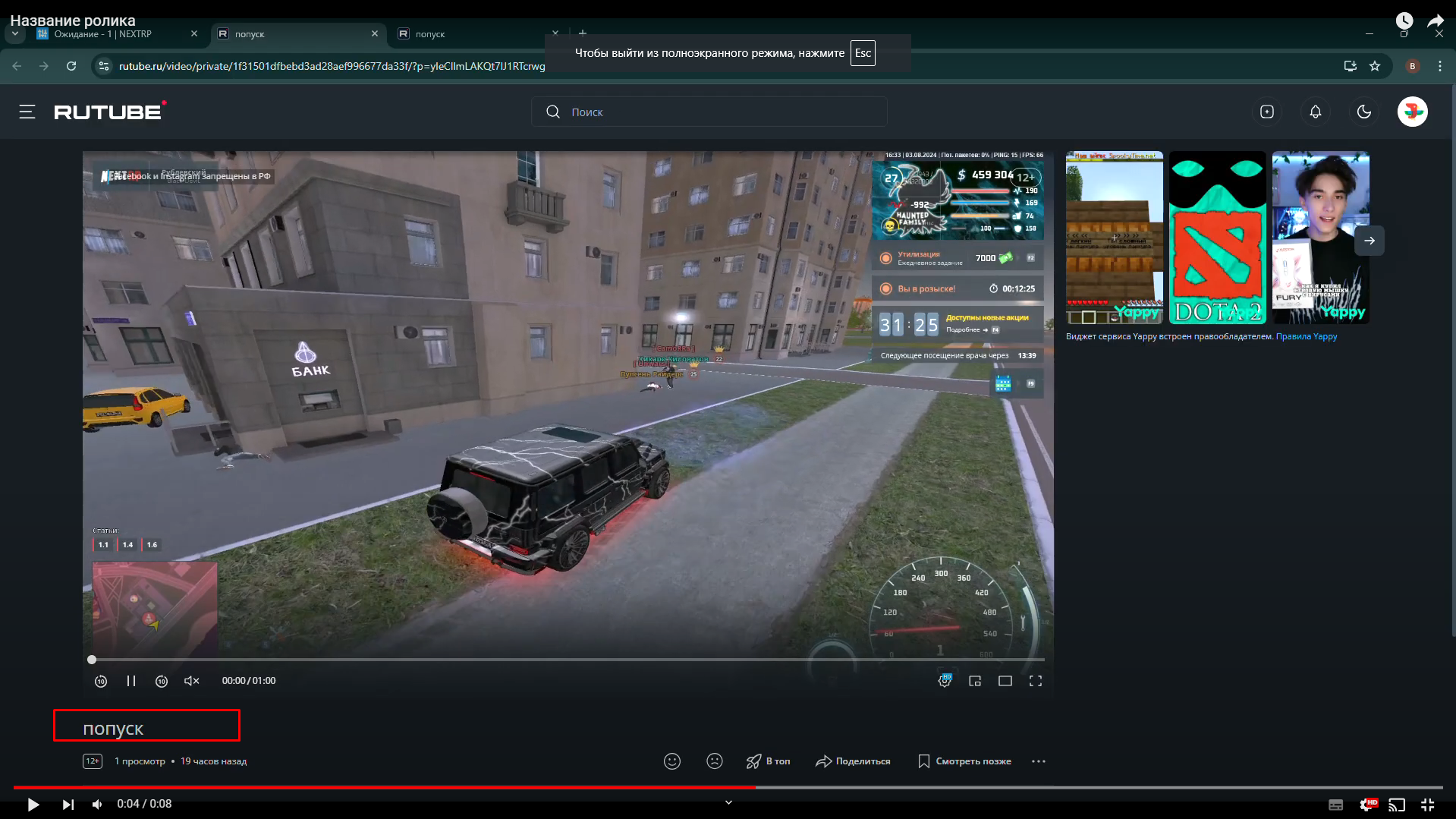Like the video with the smiley icon
This screenshot has height=819, width=1456.
point(672,761)
